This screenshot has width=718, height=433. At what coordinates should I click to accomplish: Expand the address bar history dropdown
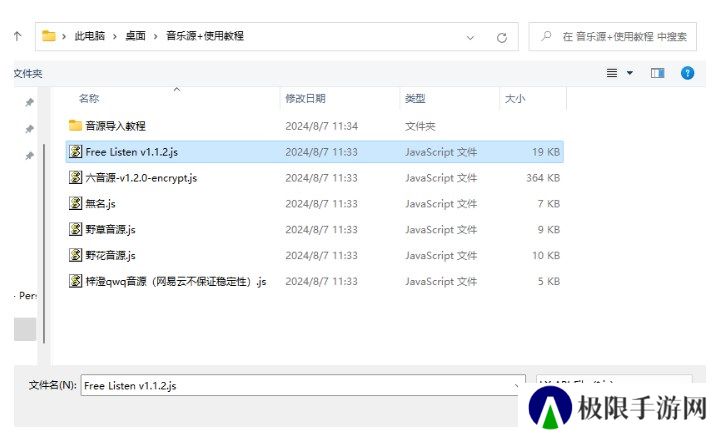470,38
